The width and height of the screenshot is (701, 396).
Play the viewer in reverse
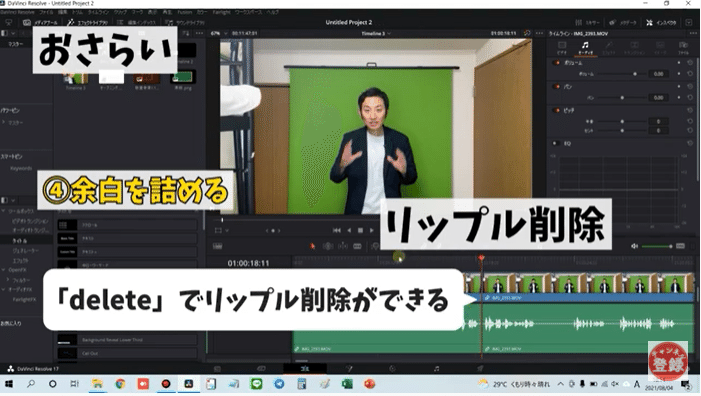(349, 231)
